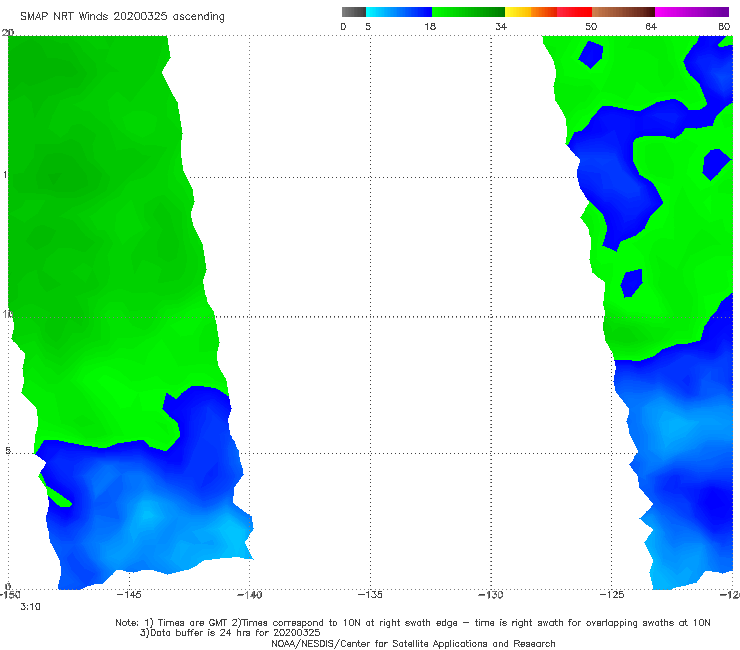Click the longitude label '-145'
Image resolution: width=740 pixels, height=650 pixels.
pyautogui.click(x=129, y=594)
